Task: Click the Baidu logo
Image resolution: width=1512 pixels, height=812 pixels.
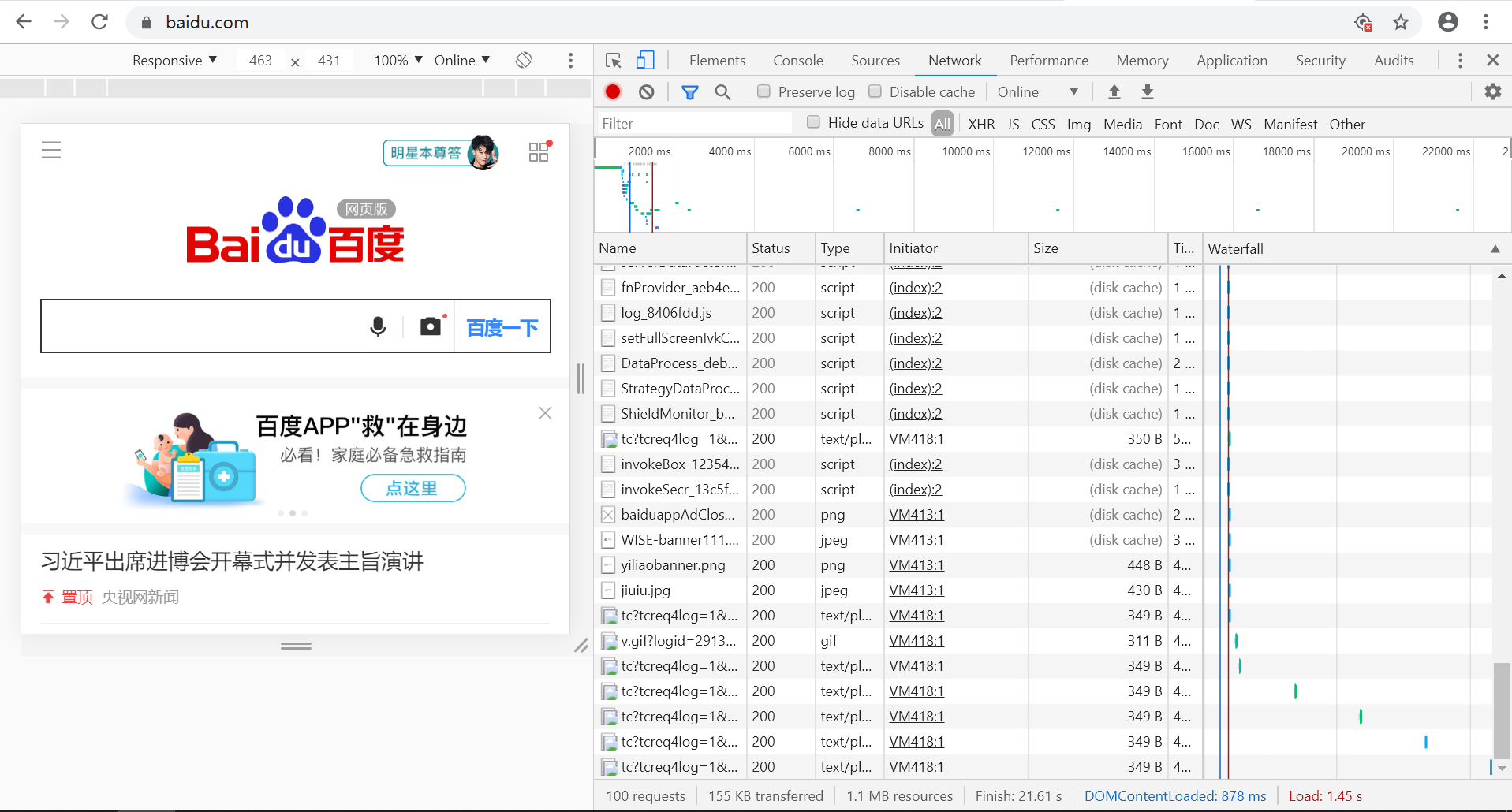Action: click(x=295, y=231)
